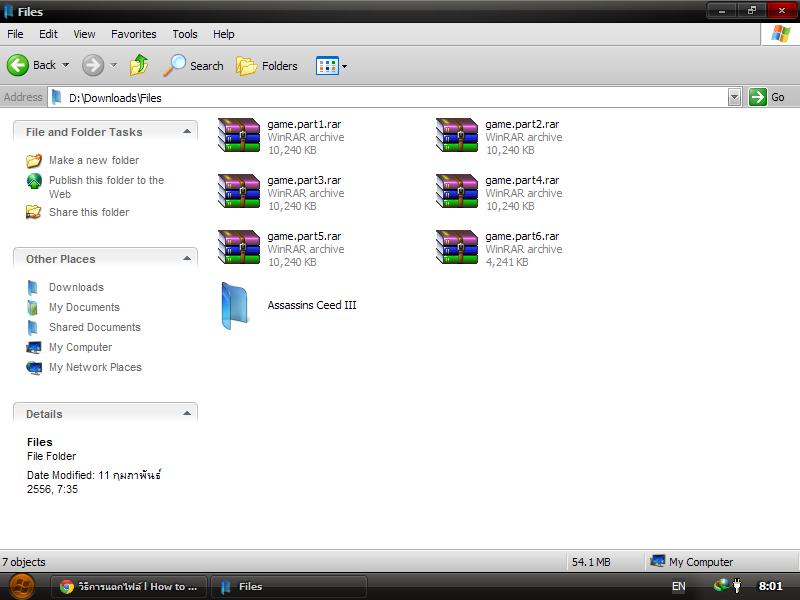
Task: Open the Back history dropdown arrow
Action: (65, 65)
